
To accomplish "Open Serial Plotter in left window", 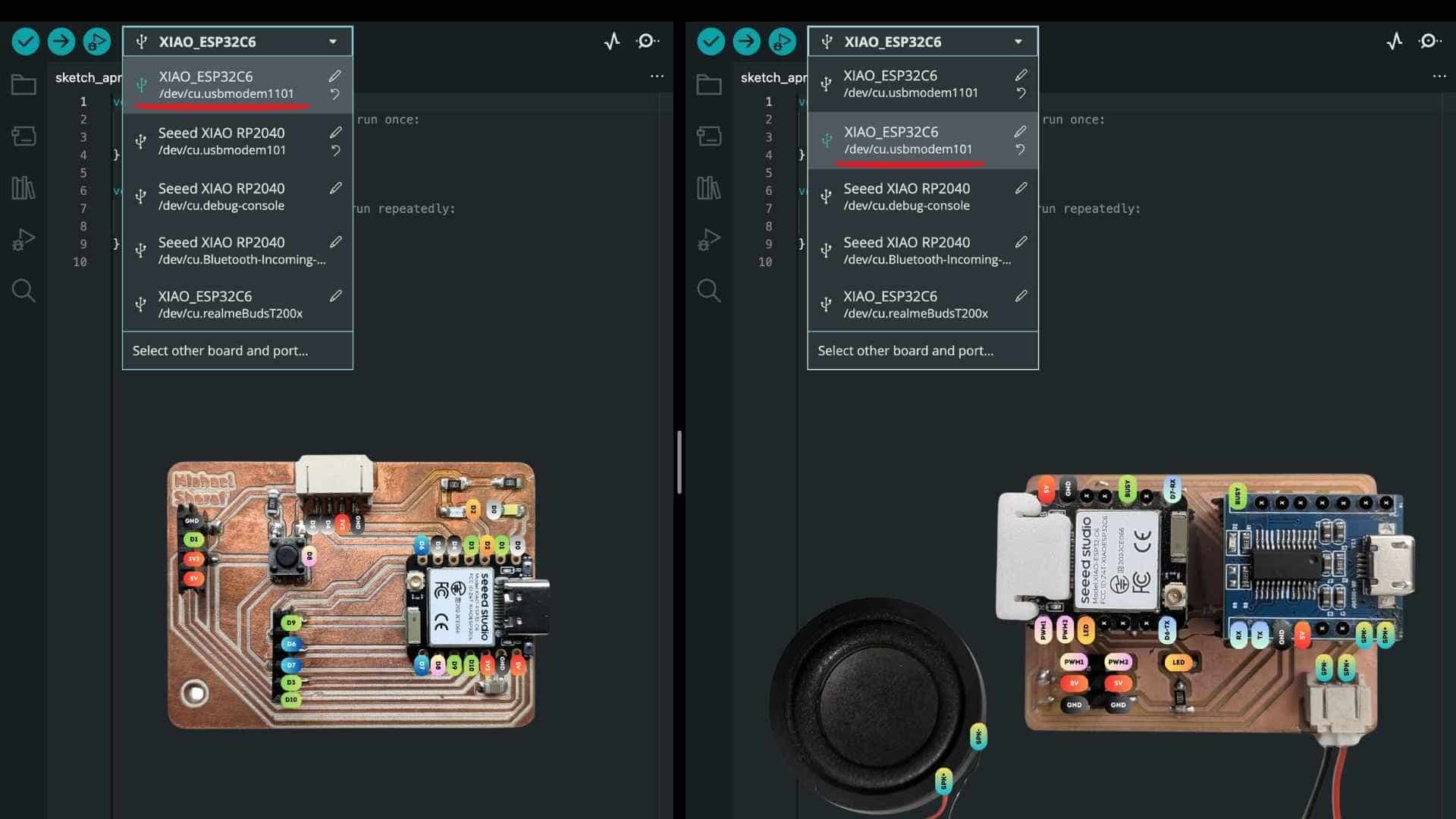I will (x=612, y=41).
